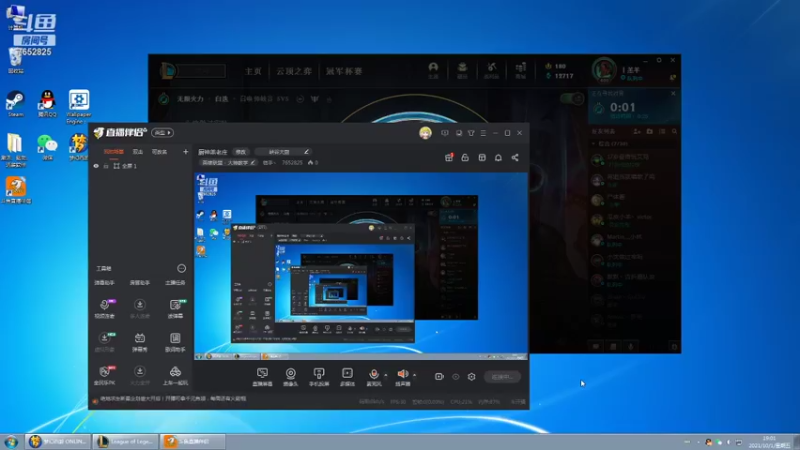Image resolution: width=800 pixels, height=450 pixels.
Task: Expand the arrow next to microphone
Action: (x=386, y=375)
